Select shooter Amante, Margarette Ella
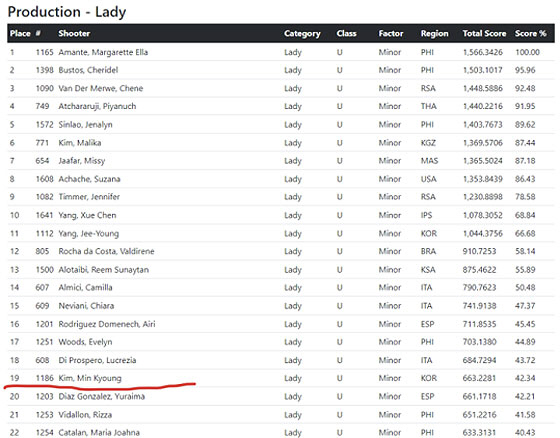This screenshot has height=438, width=560. [x=103, y=52]
